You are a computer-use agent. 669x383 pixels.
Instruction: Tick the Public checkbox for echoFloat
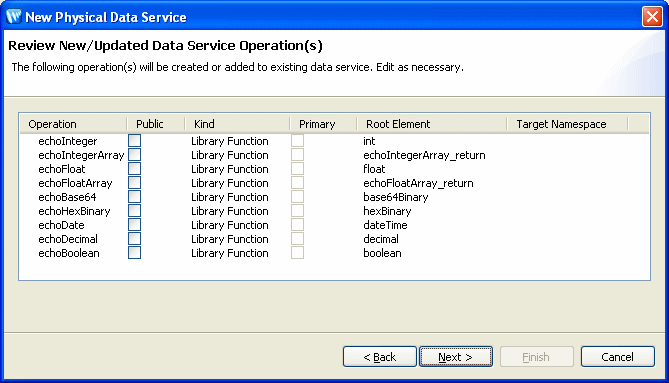coord(134,169)
